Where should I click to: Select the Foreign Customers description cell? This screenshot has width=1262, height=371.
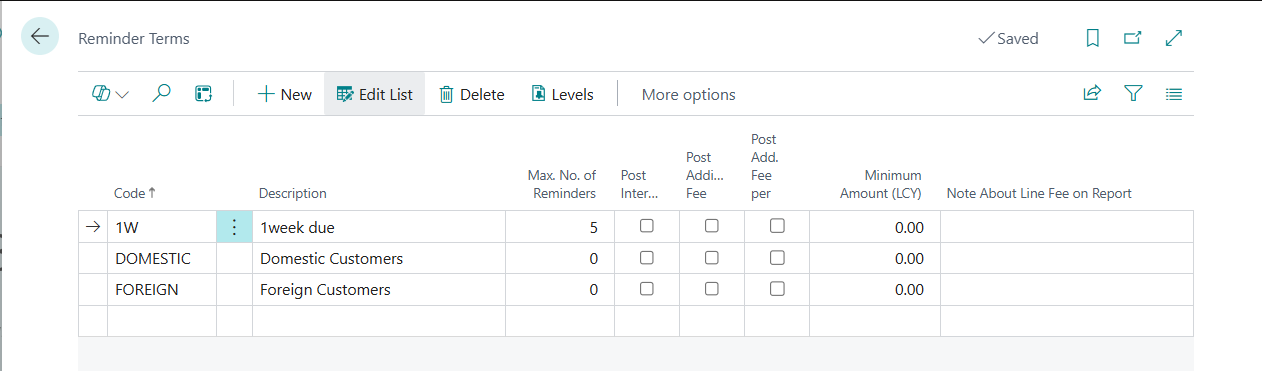tap(379, 290)
